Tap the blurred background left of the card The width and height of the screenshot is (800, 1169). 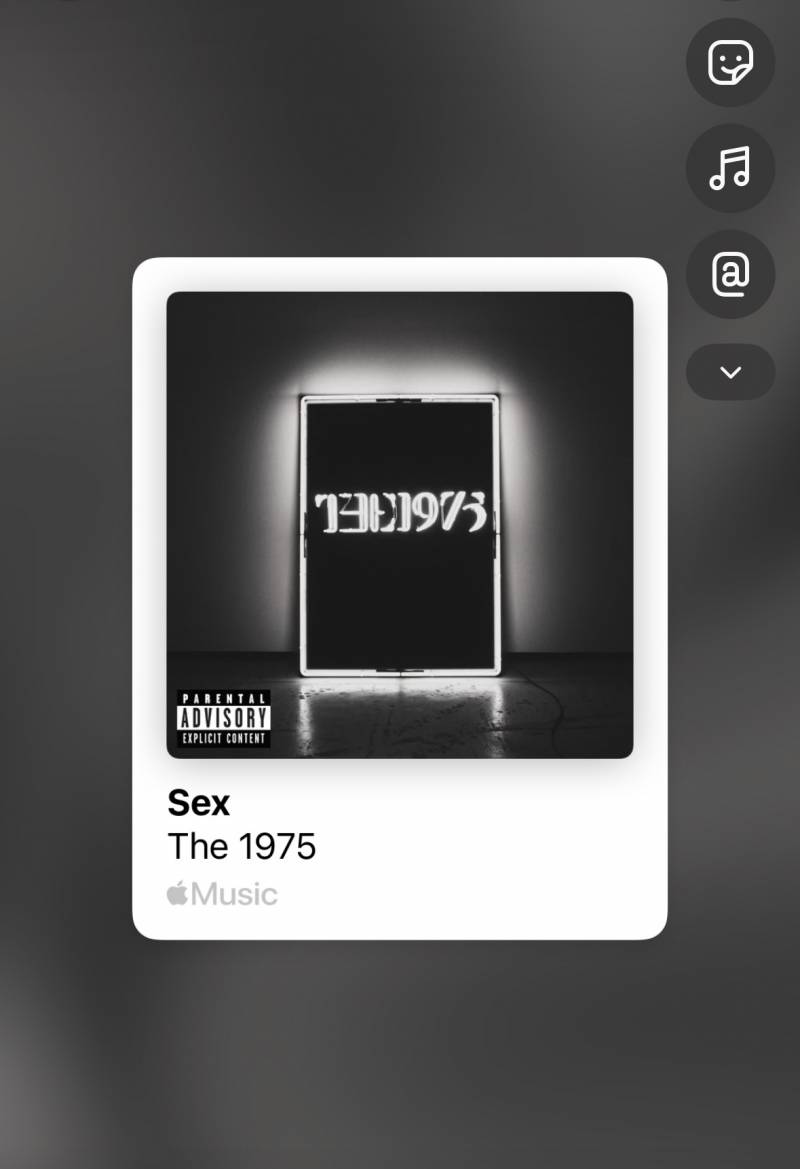pyautogui.click(x=66, y=596)
